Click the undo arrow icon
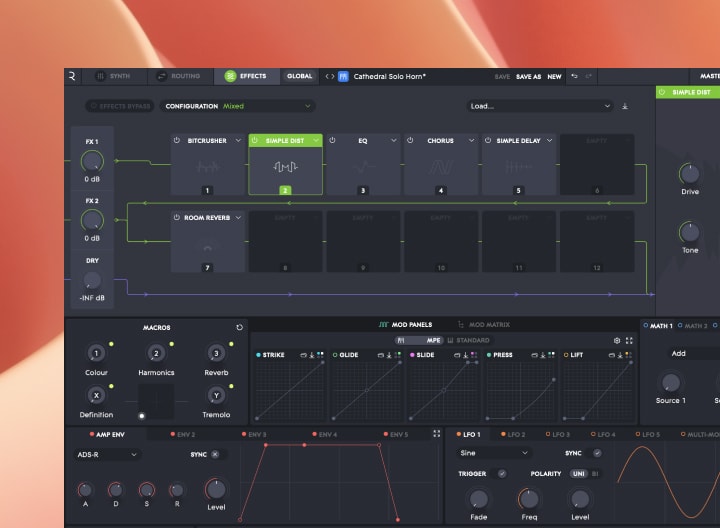Image resolution: width=720 pixels, height=528 pixels. pos(574,76)
